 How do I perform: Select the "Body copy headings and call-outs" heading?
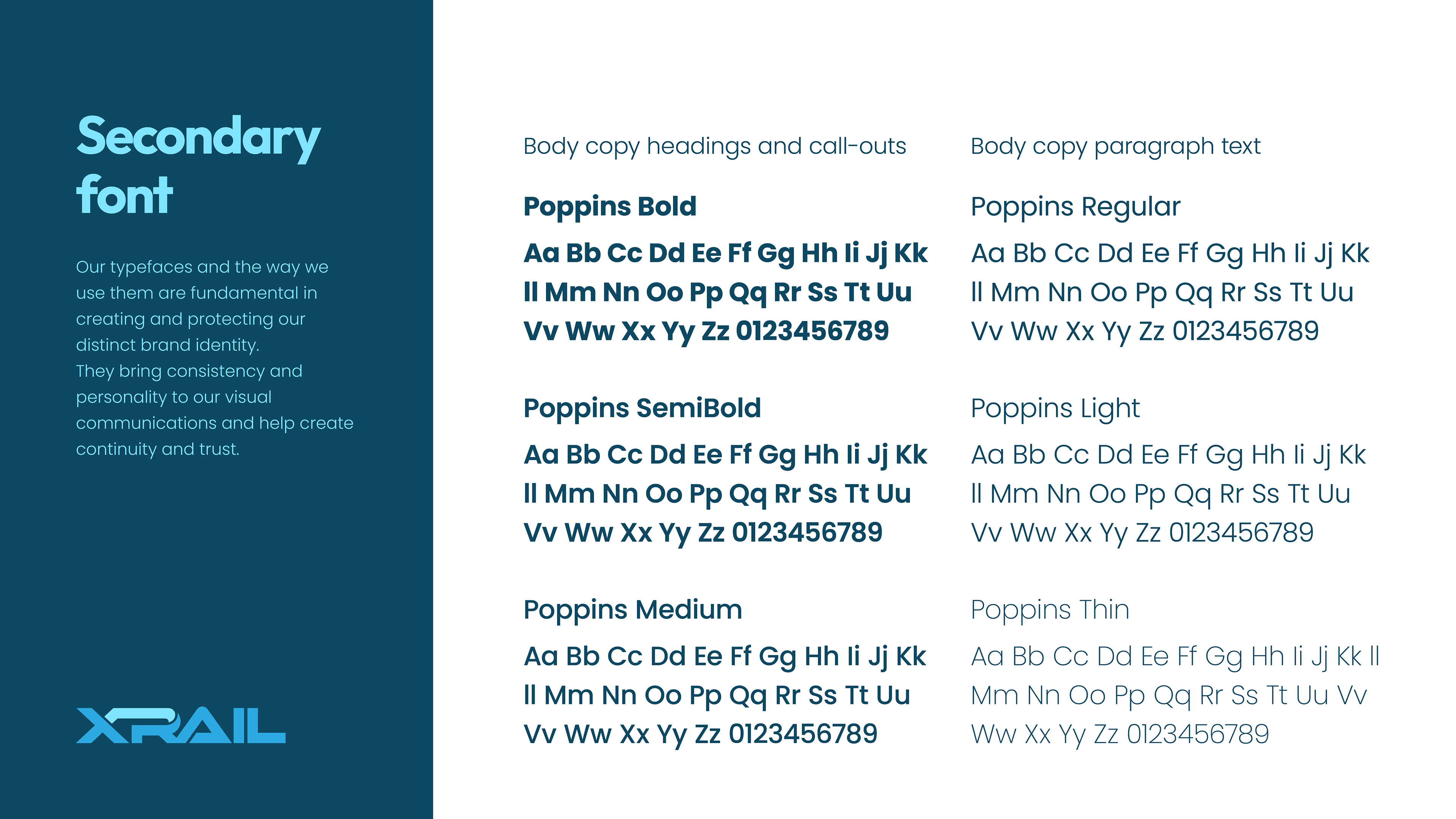click(x=714, y=147)
